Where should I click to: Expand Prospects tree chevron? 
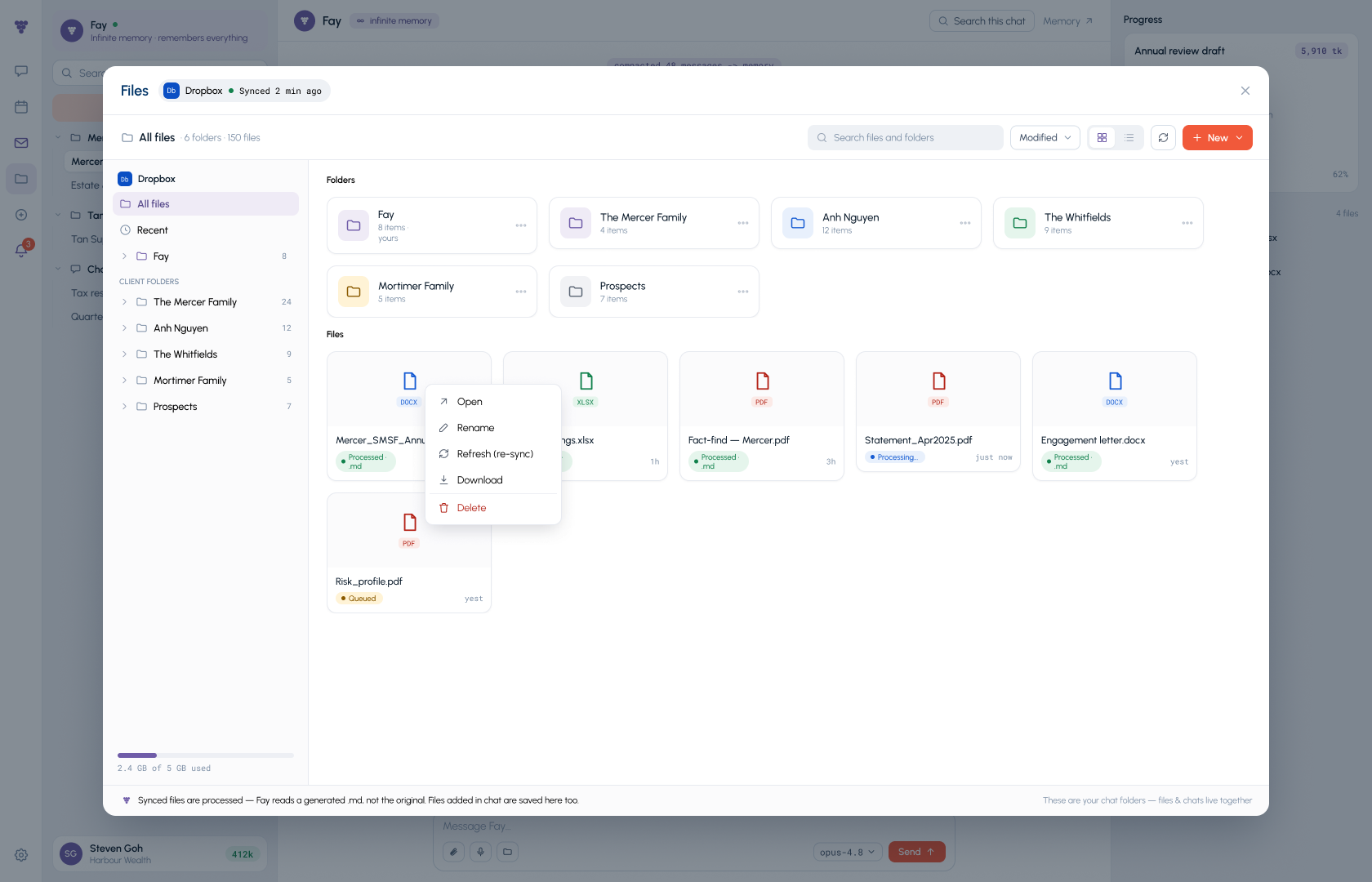[124, 407]
